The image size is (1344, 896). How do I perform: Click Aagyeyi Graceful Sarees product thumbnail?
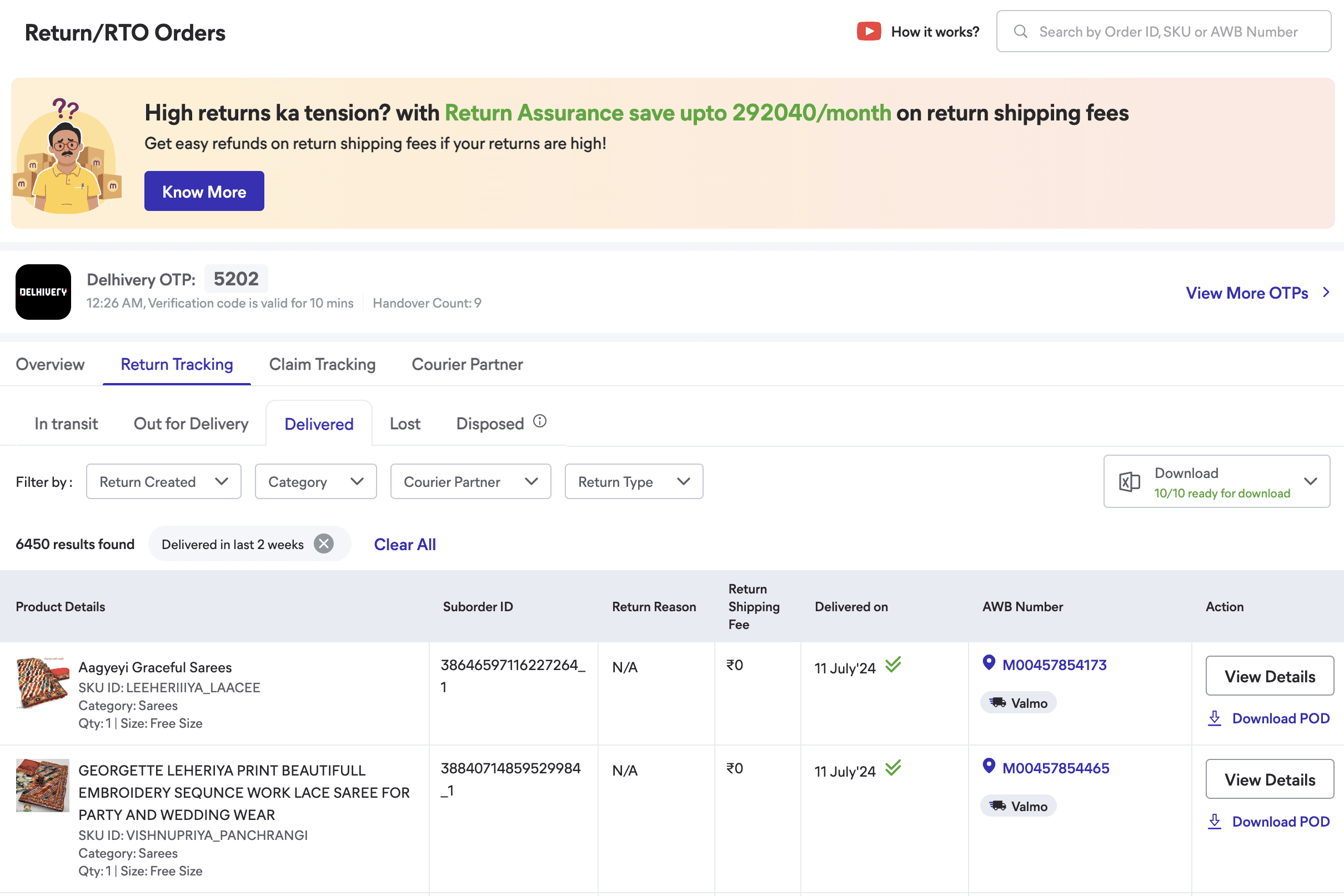tap(43, 683)
